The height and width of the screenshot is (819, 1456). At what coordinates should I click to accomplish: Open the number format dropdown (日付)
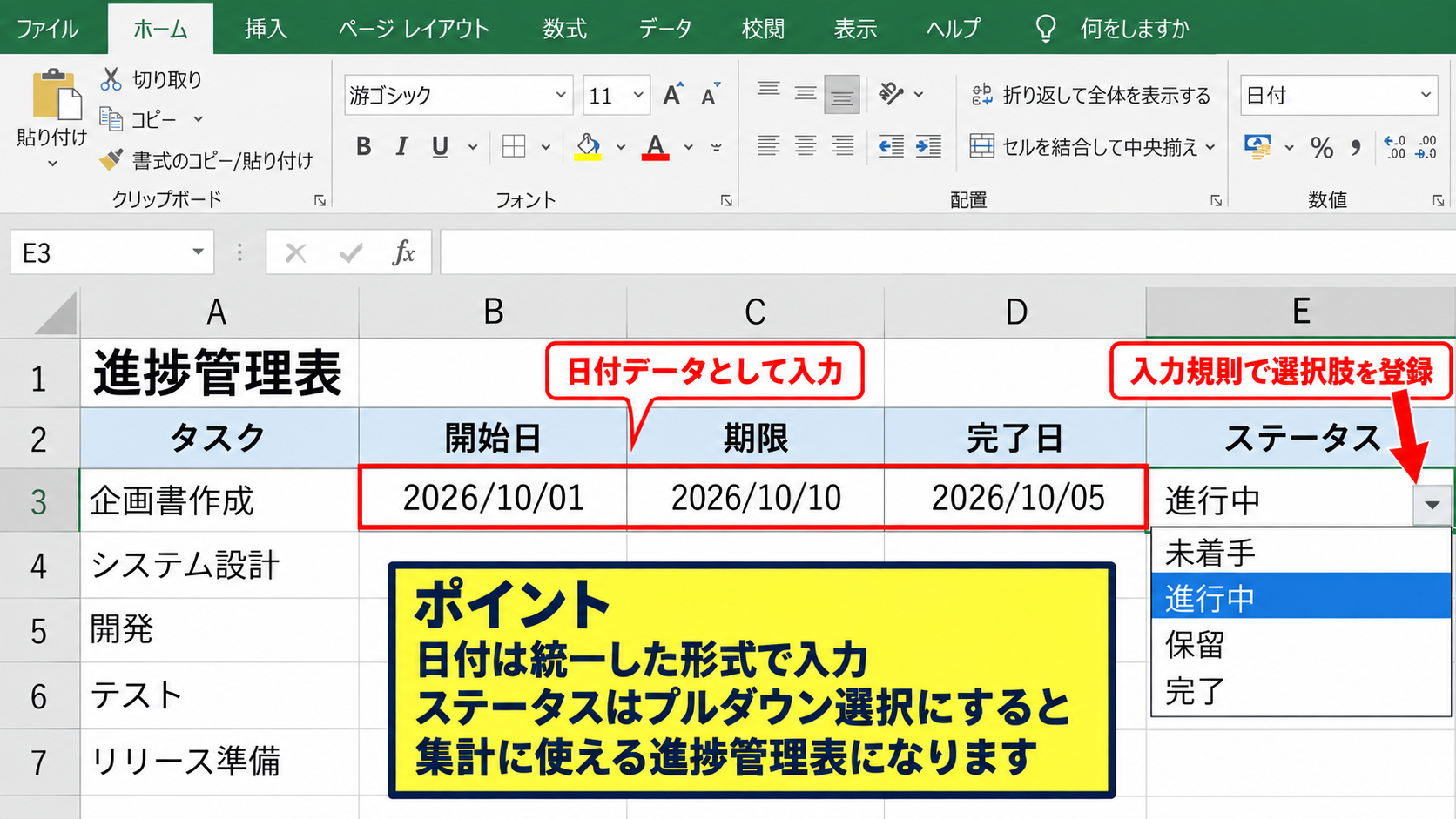pyautogui.click(x=1426, y=95)
